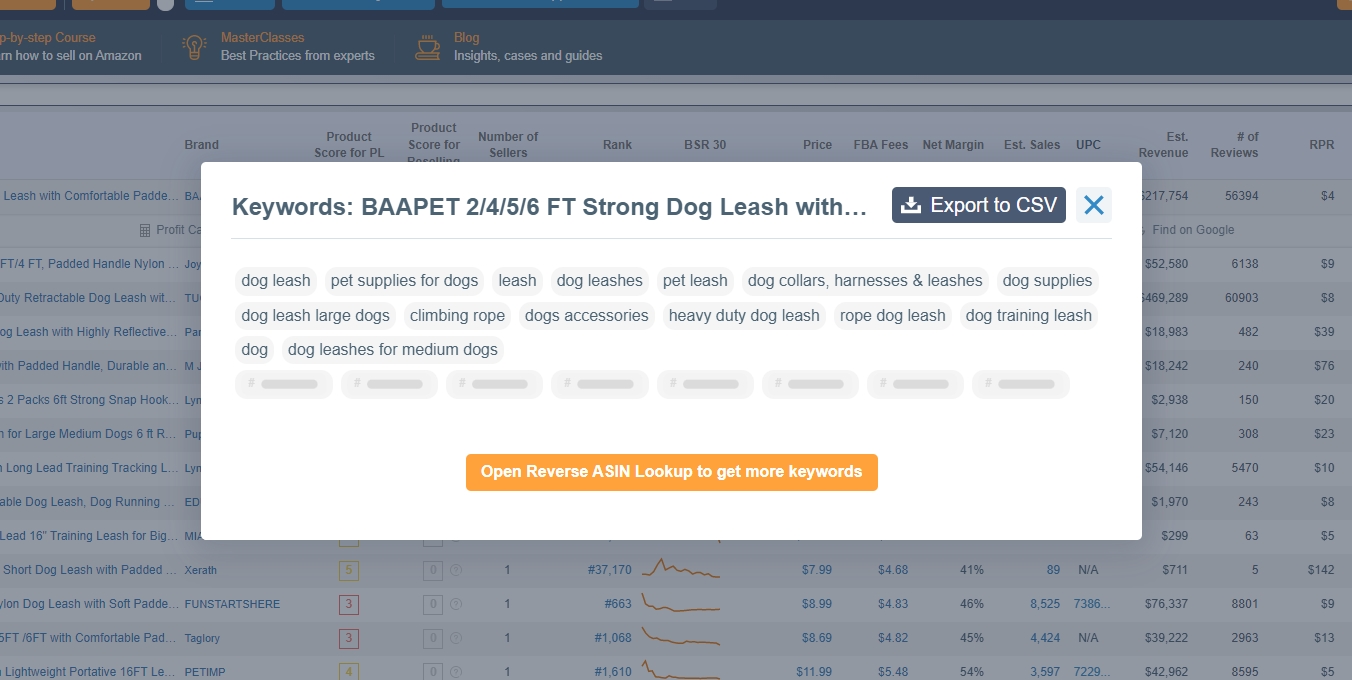Export the keywords list to CSV

coord(977,204)
